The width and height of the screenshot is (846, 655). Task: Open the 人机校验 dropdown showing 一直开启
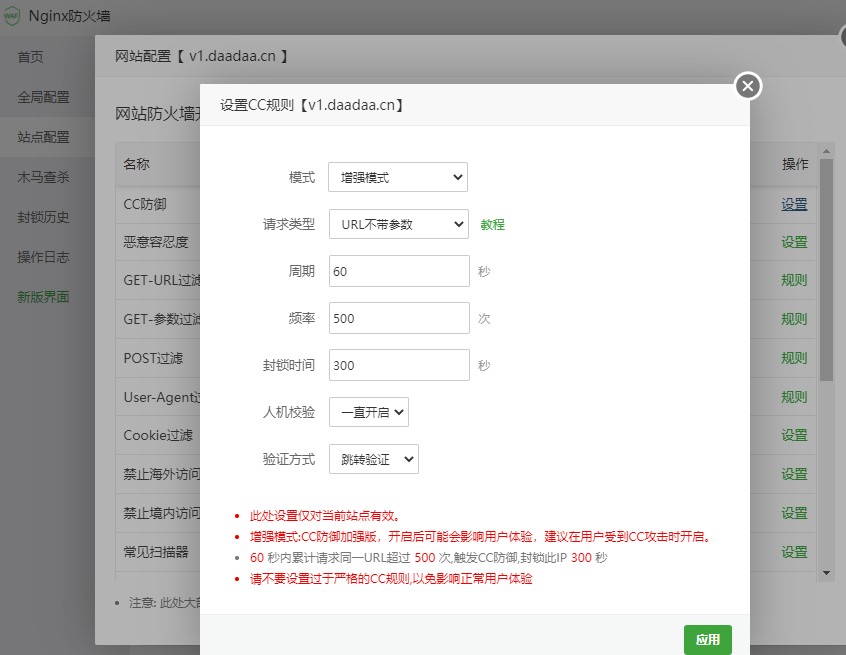click(369, 412)
